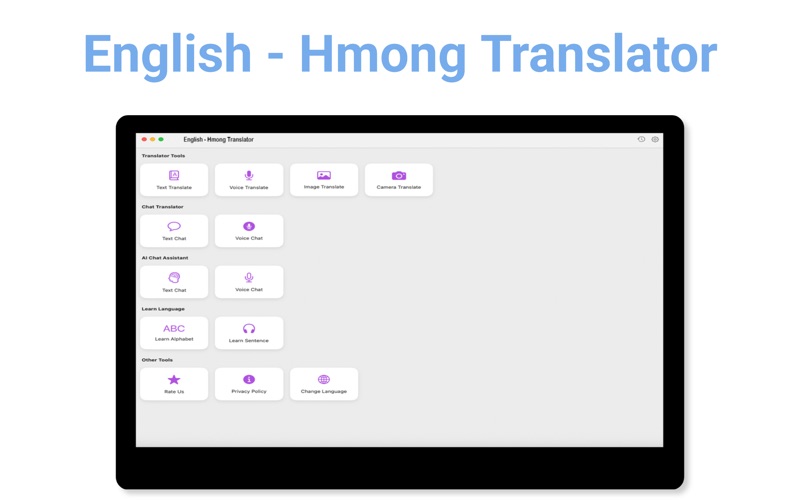This screenshot has width=800, height=500.
Task: Open the Learn Sentence headphones card
Action: point(249,333)
